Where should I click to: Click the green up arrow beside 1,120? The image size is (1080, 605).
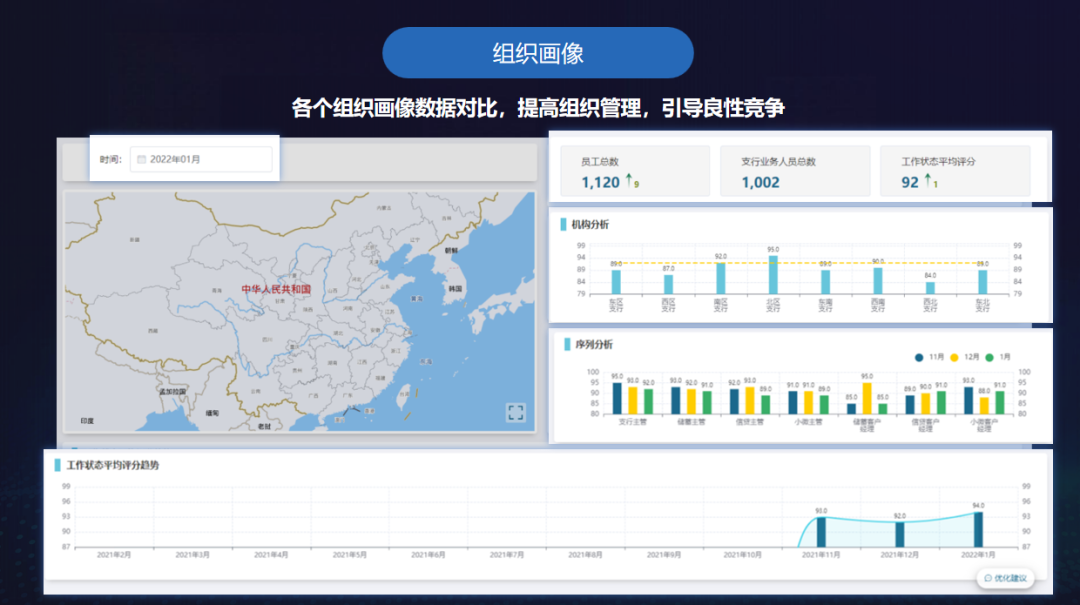tap(629, 181)
